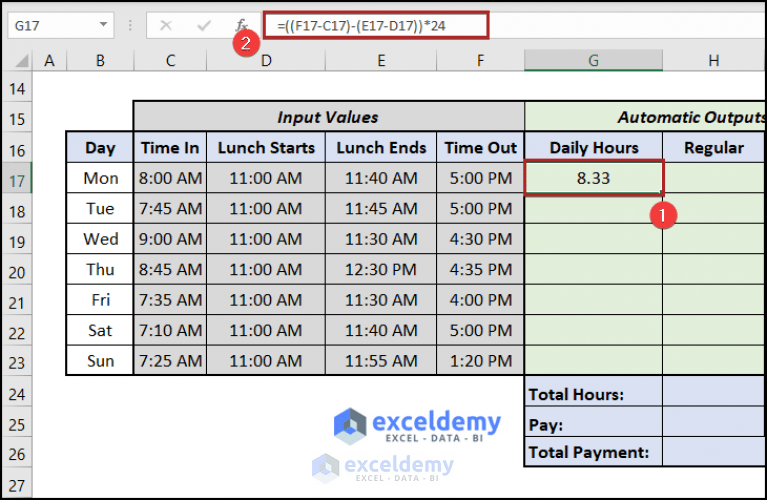Screen dimensions: 767x500
Task: Click Tue Lunch Ends 11:45 AM
Action: (x=381, y=208)
